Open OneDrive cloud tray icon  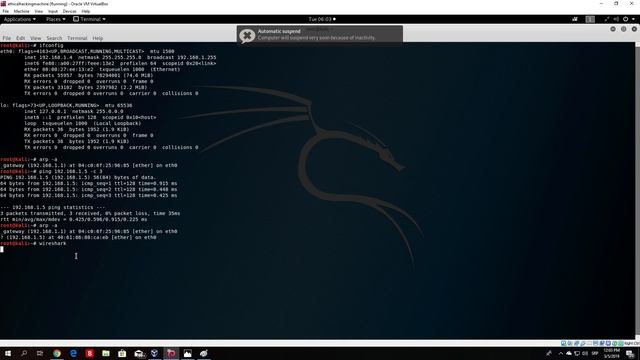coord(569,353)
